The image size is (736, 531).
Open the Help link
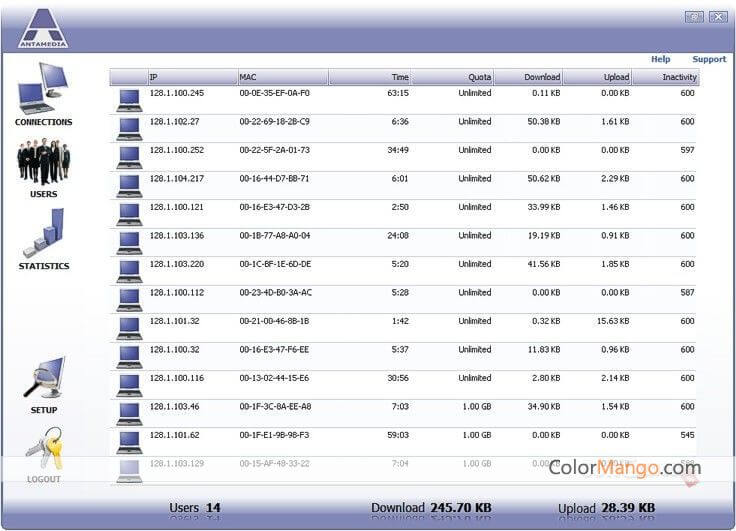(x=660, y=59)
